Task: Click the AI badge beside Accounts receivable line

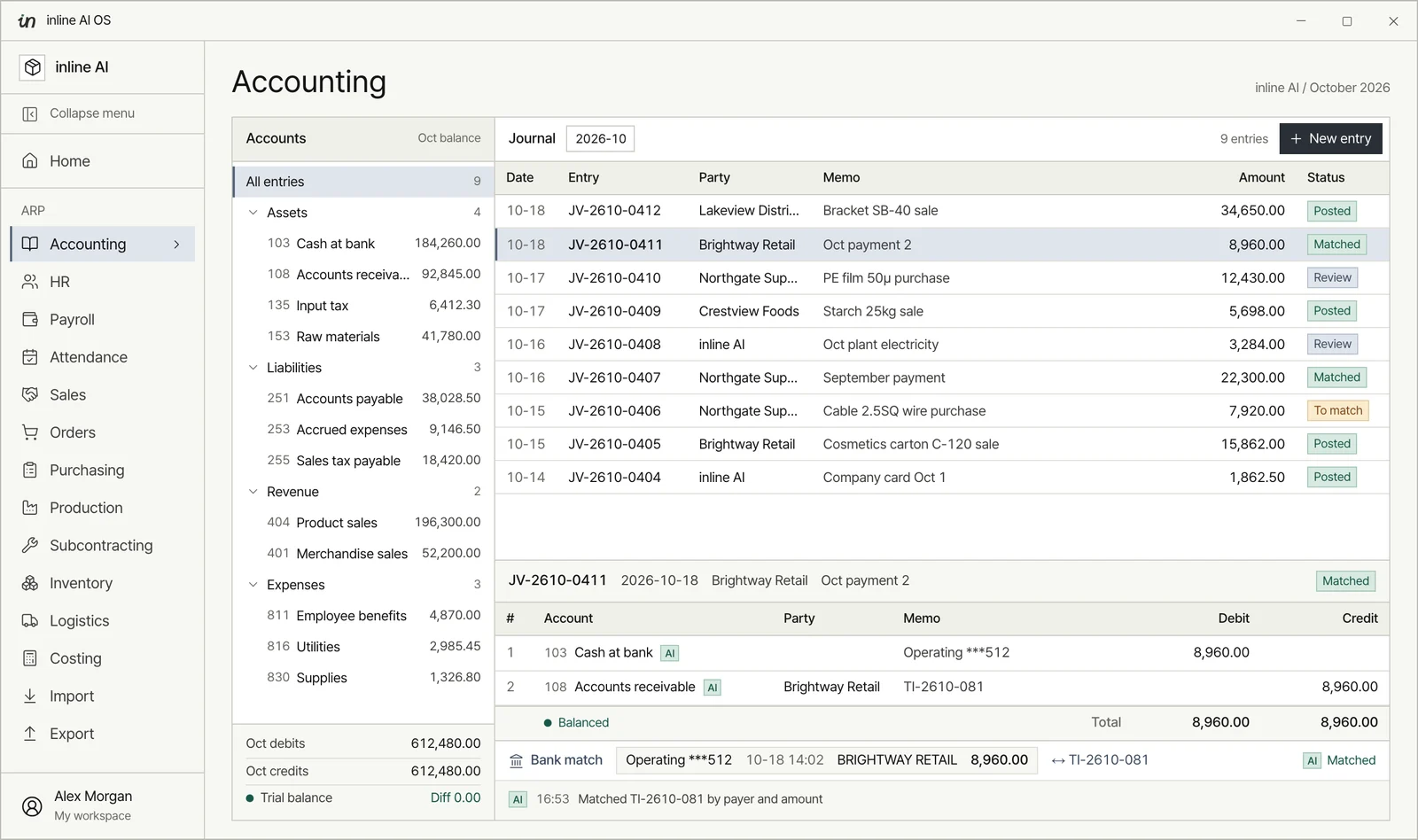Action: coord(713,688)
